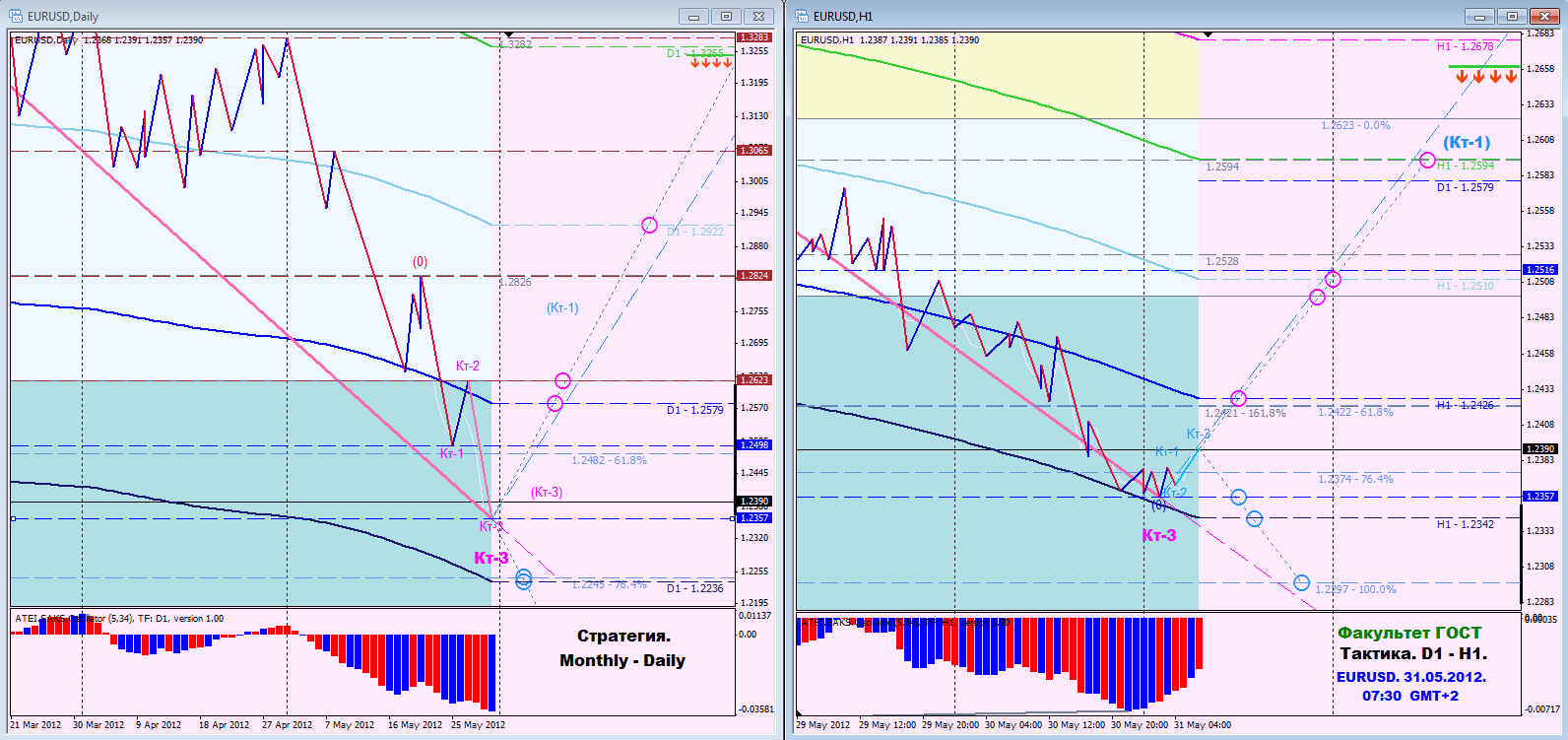Click the 1.3283 red price tag
This screenshot has height=740, width=1568.
coord(754,37)
